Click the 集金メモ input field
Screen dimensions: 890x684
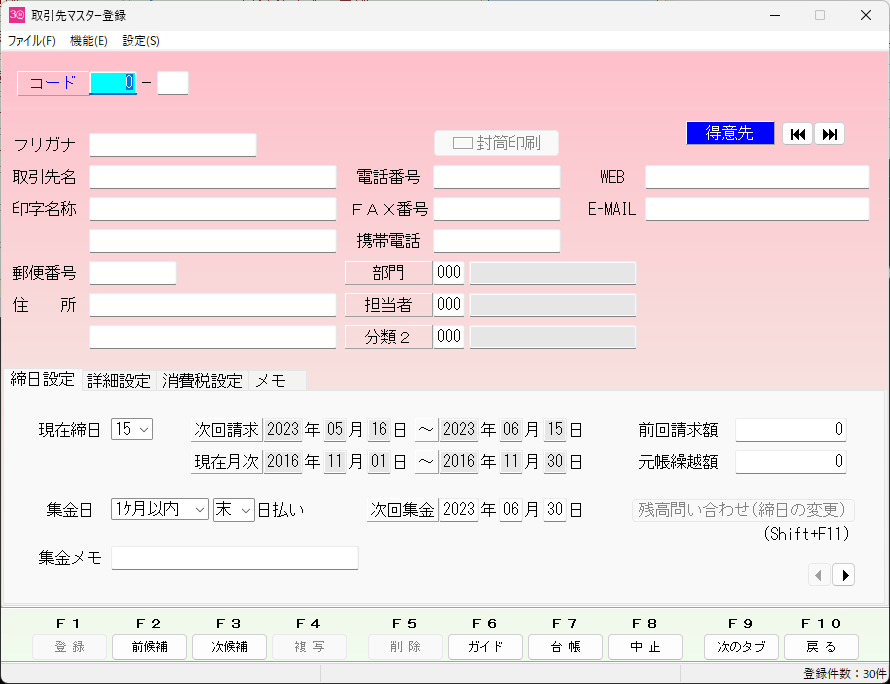[234, 558]
